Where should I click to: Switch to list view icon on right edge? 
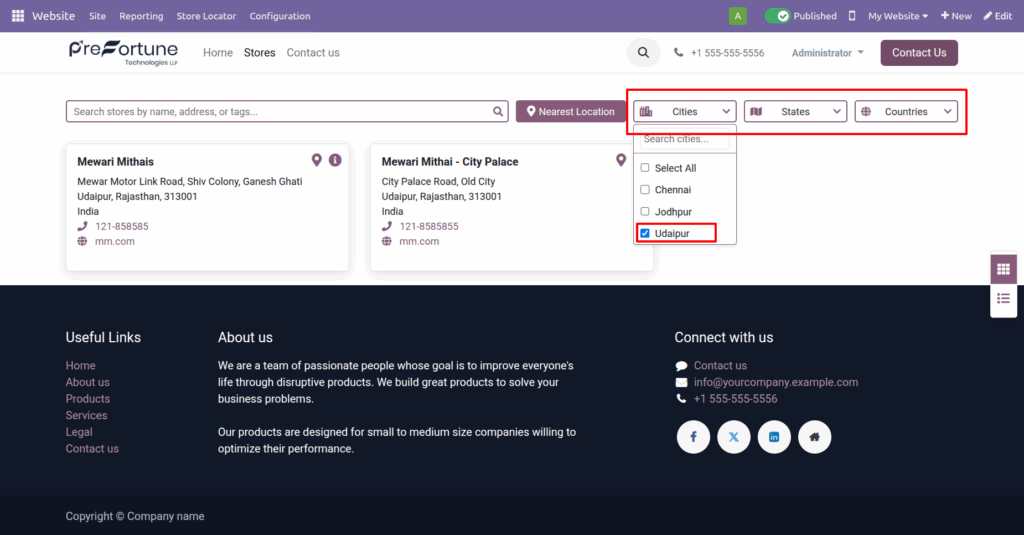1003,299
